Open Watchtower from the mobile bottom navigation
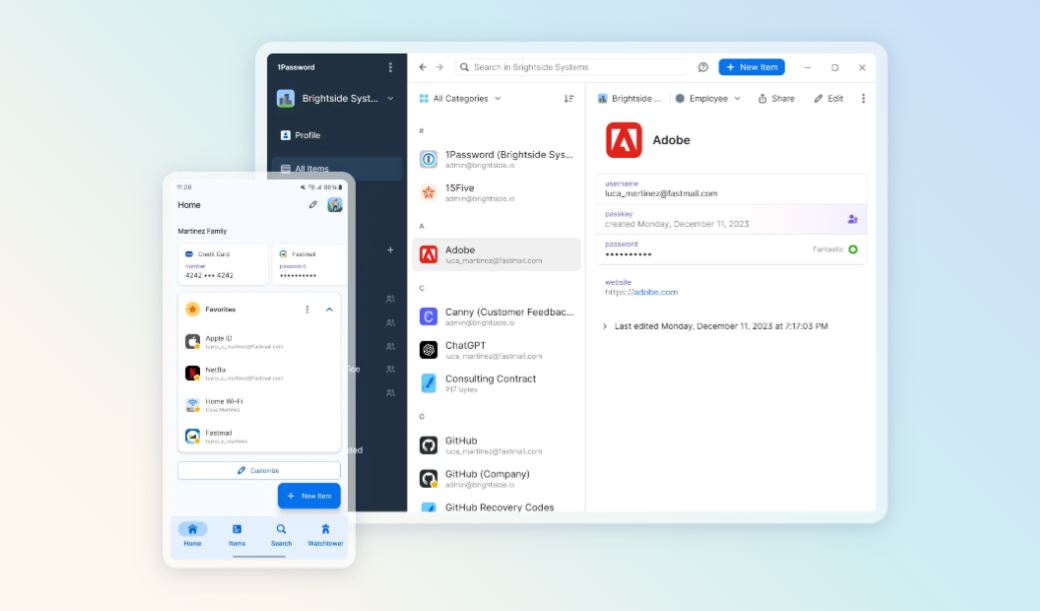The height and width of the screenshot is (611, 1040). point(325,534)
